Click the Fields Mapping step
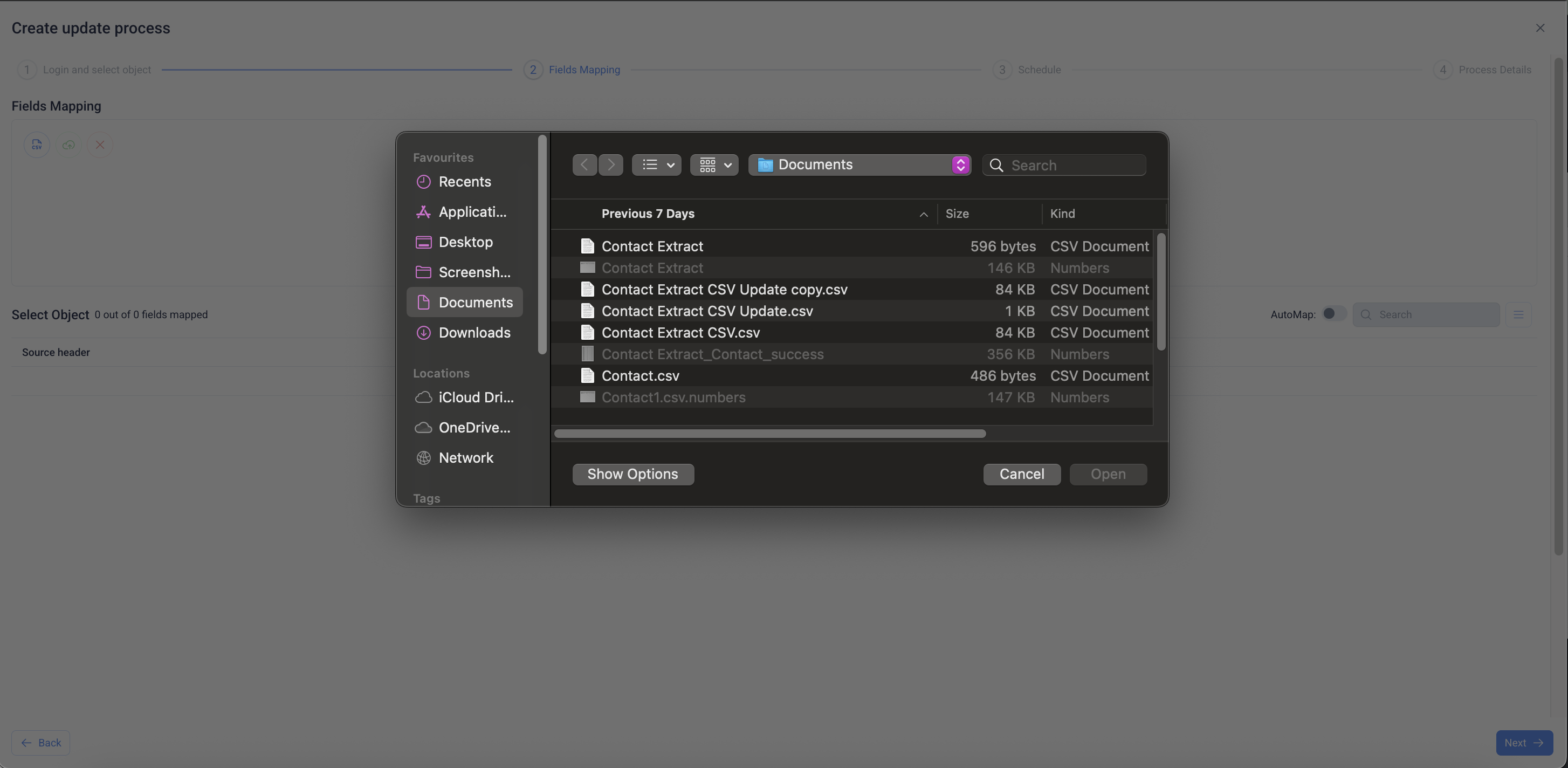 click(x=584, y=70)
